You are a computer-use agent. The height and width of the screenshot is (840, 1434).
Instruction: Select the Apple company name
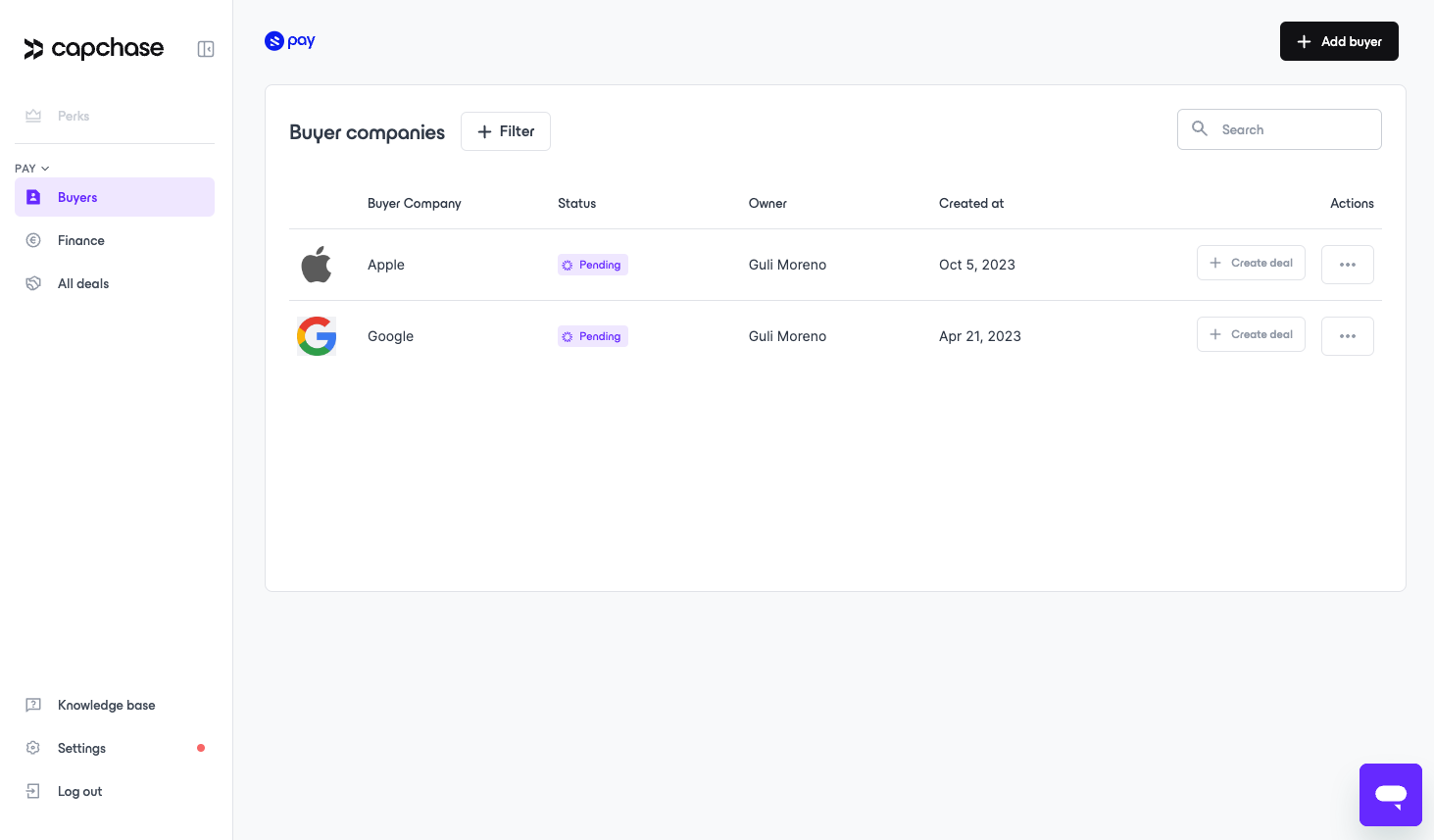[386, 265]
